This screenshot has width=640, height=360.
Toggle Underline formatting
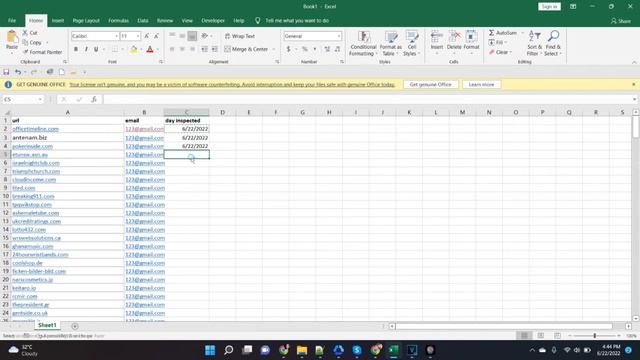[96, 49]
